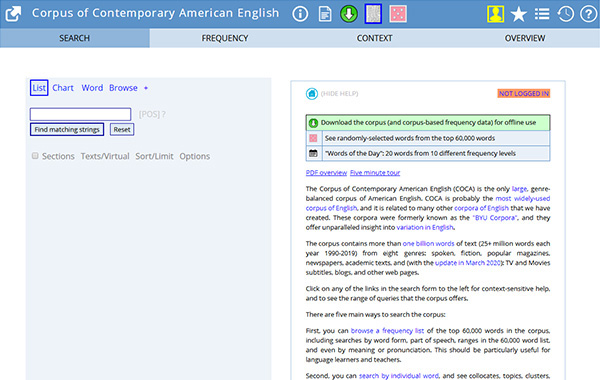The image size is (600, 380).
Task: Open the Five minute tour link
Action: (x=375, y=173)
